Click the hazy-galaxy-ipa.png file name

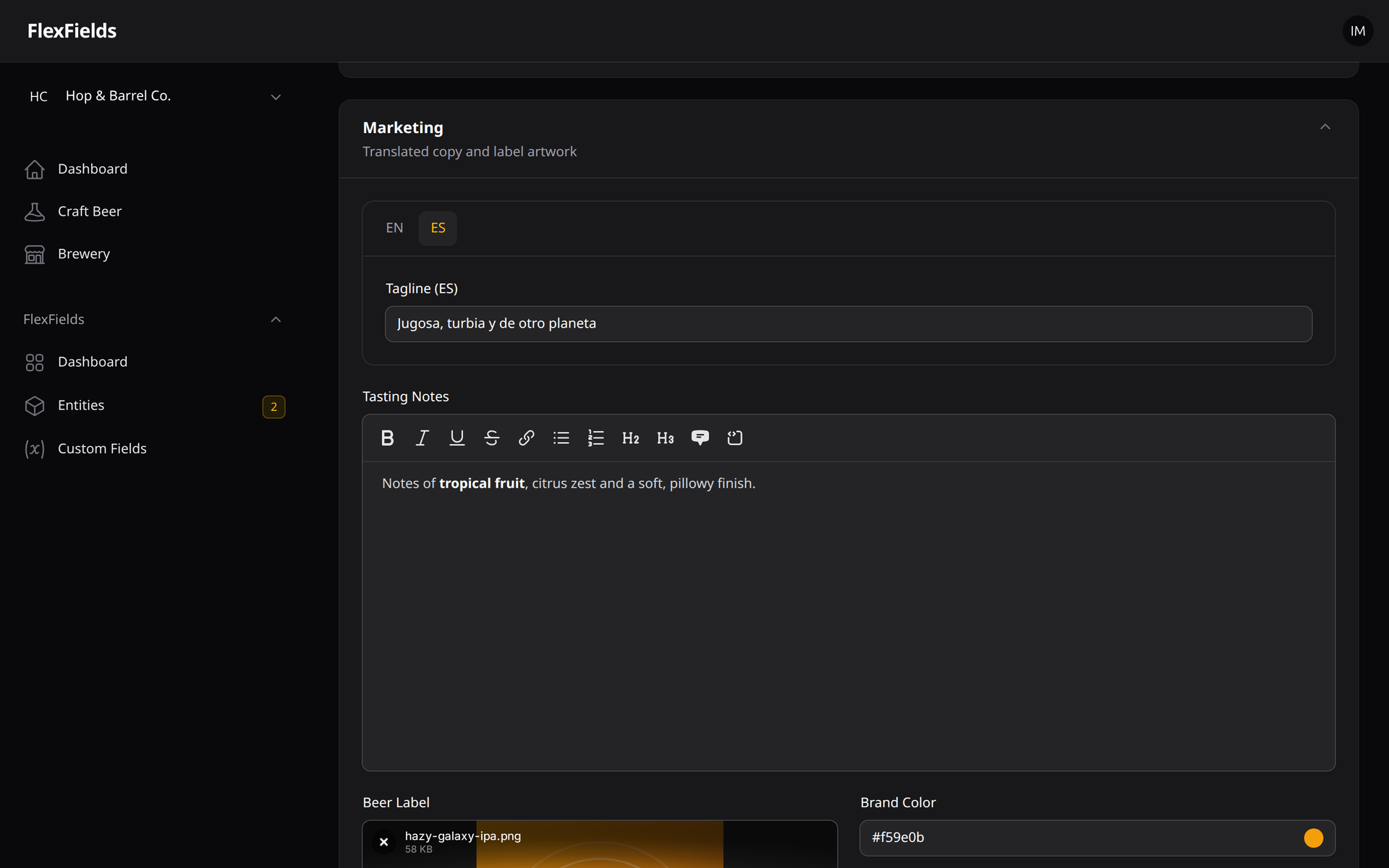point(463,836)
